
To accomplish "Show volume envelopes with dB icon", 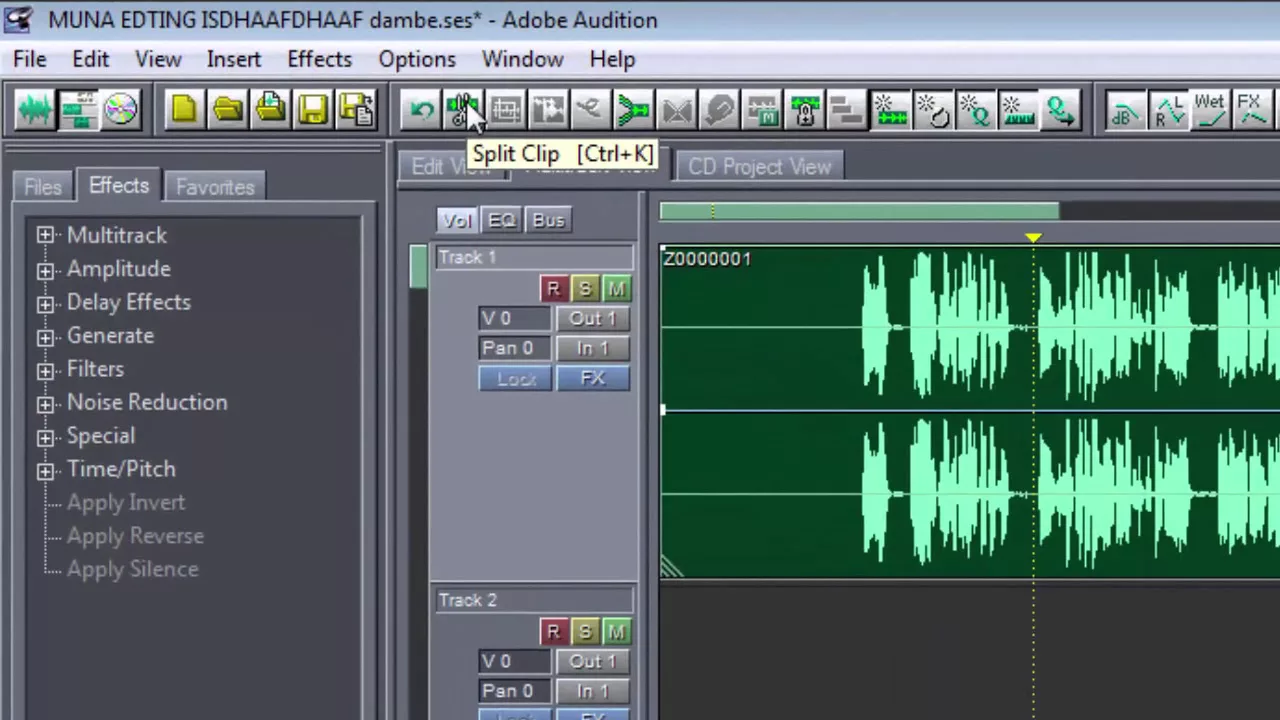I will click(1125, 110).
